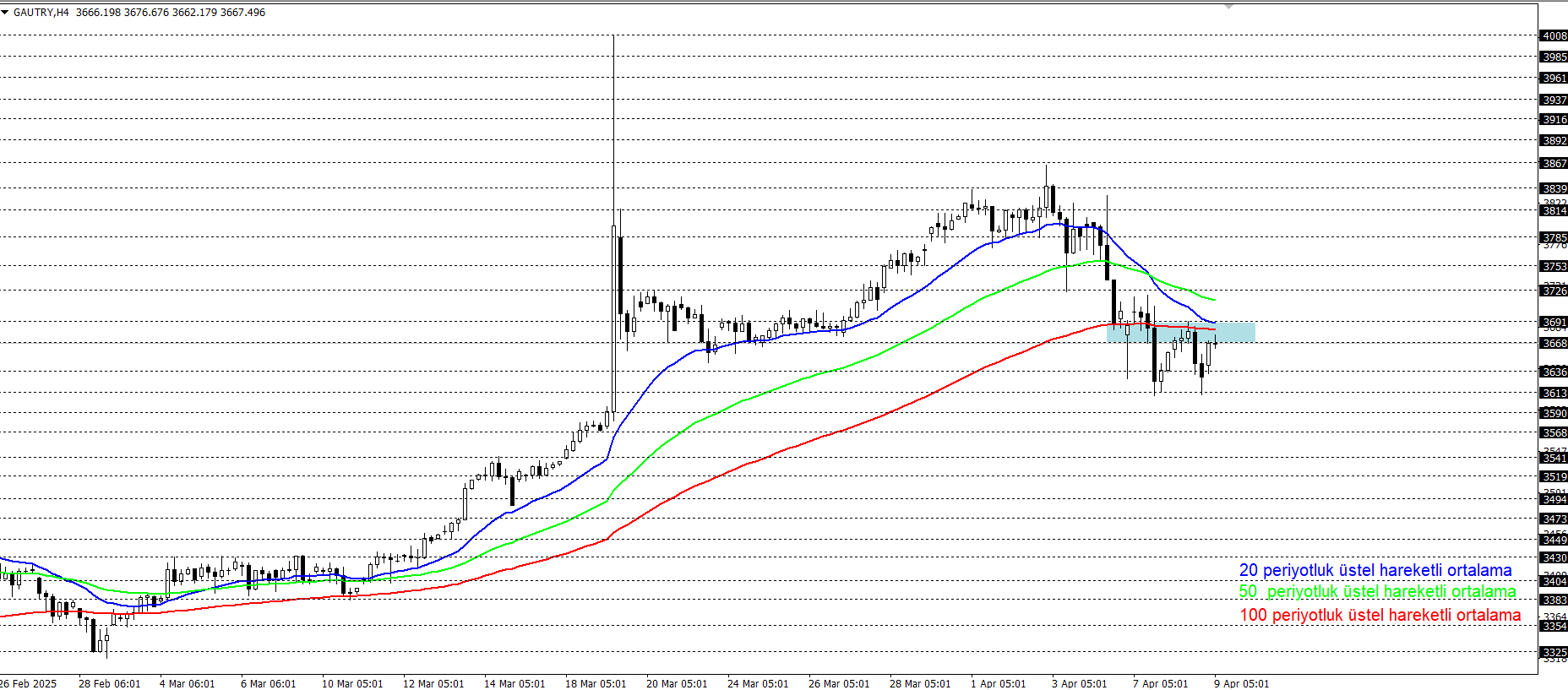Click the '9 Apr 05:01' time label
1568x690 pixels.
click(1242, 683)
